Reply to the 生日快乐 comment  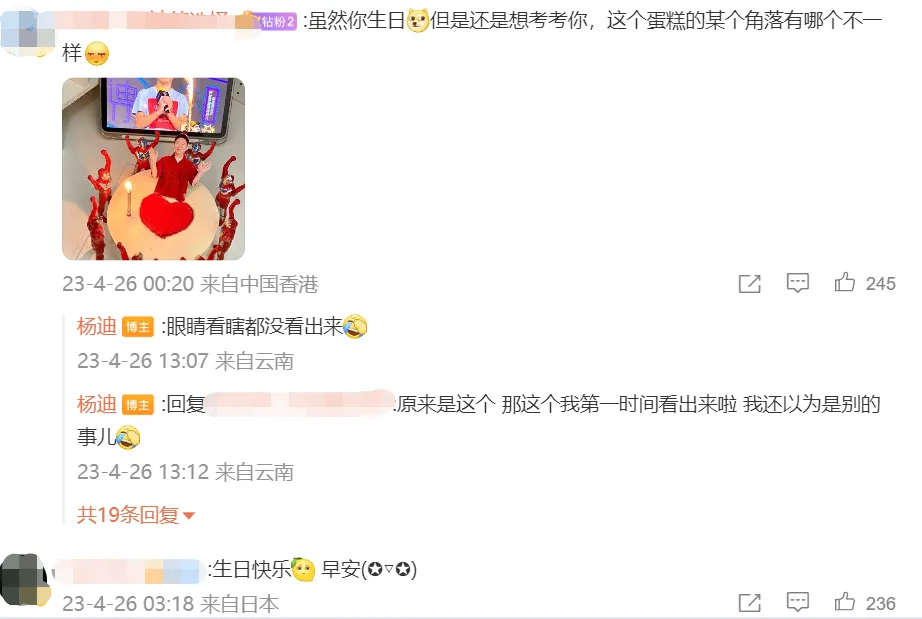point(797,603)
